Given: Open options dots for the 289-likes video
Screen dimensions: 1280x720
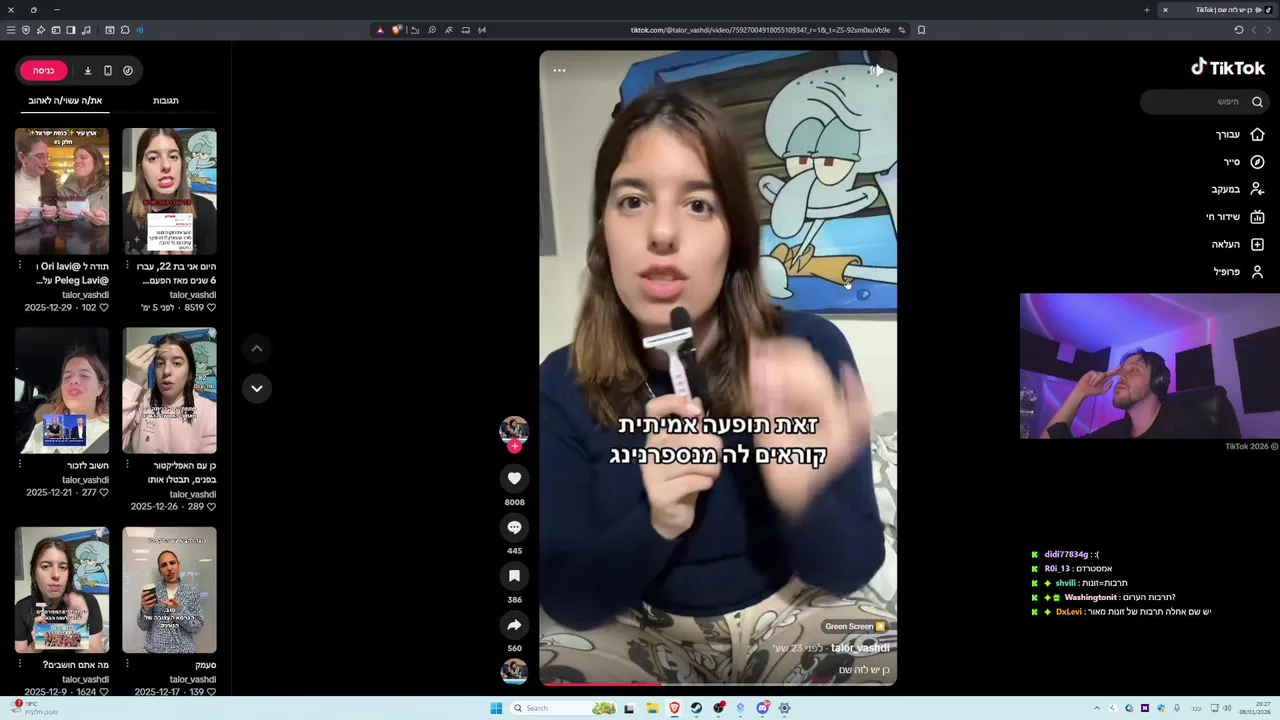Looking at the screenshot, I should click(127, 465).
